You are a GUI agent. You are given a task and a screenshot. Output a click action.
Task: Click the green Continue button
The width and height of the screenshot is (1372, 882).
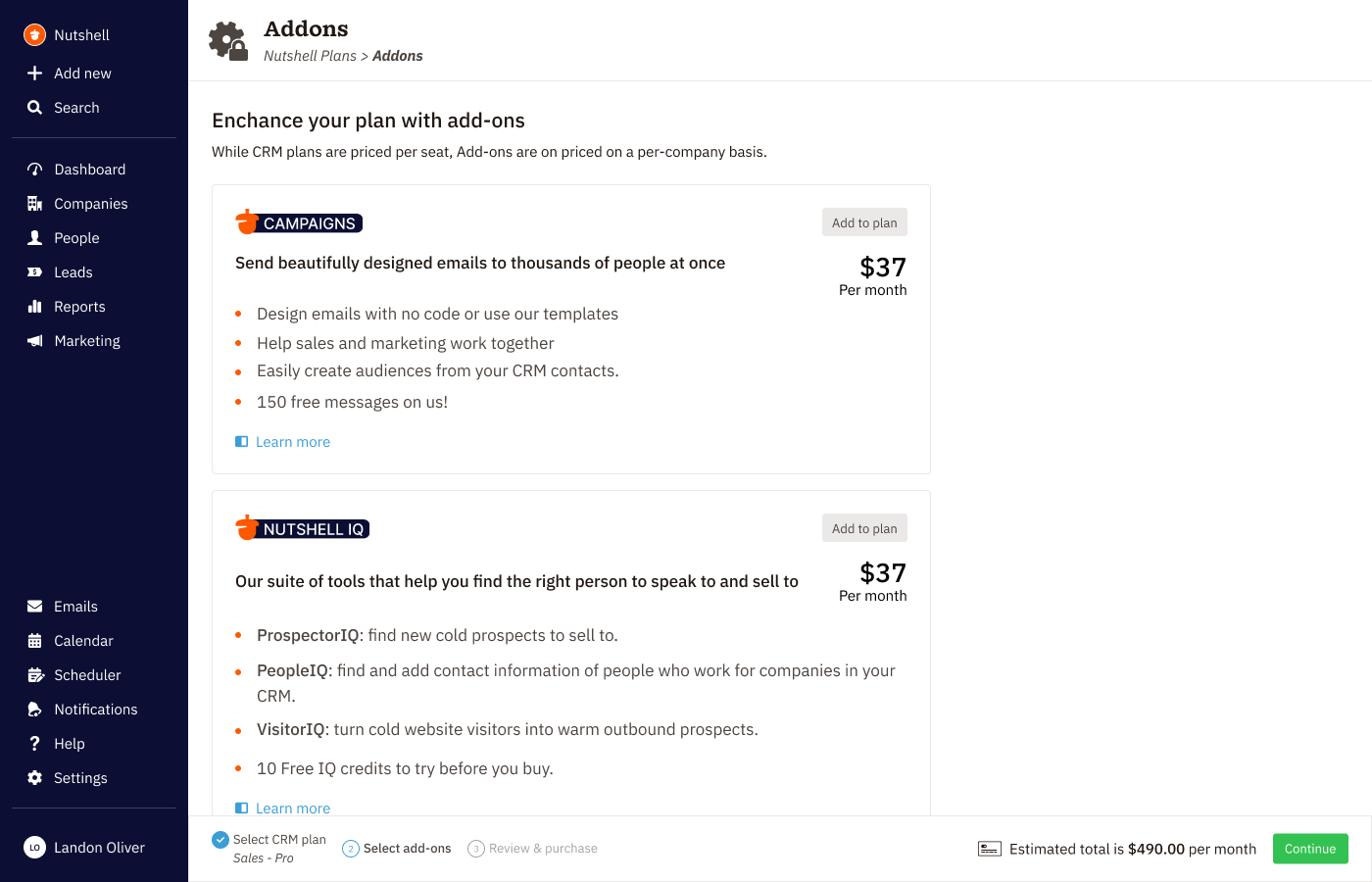[1310, 849]
